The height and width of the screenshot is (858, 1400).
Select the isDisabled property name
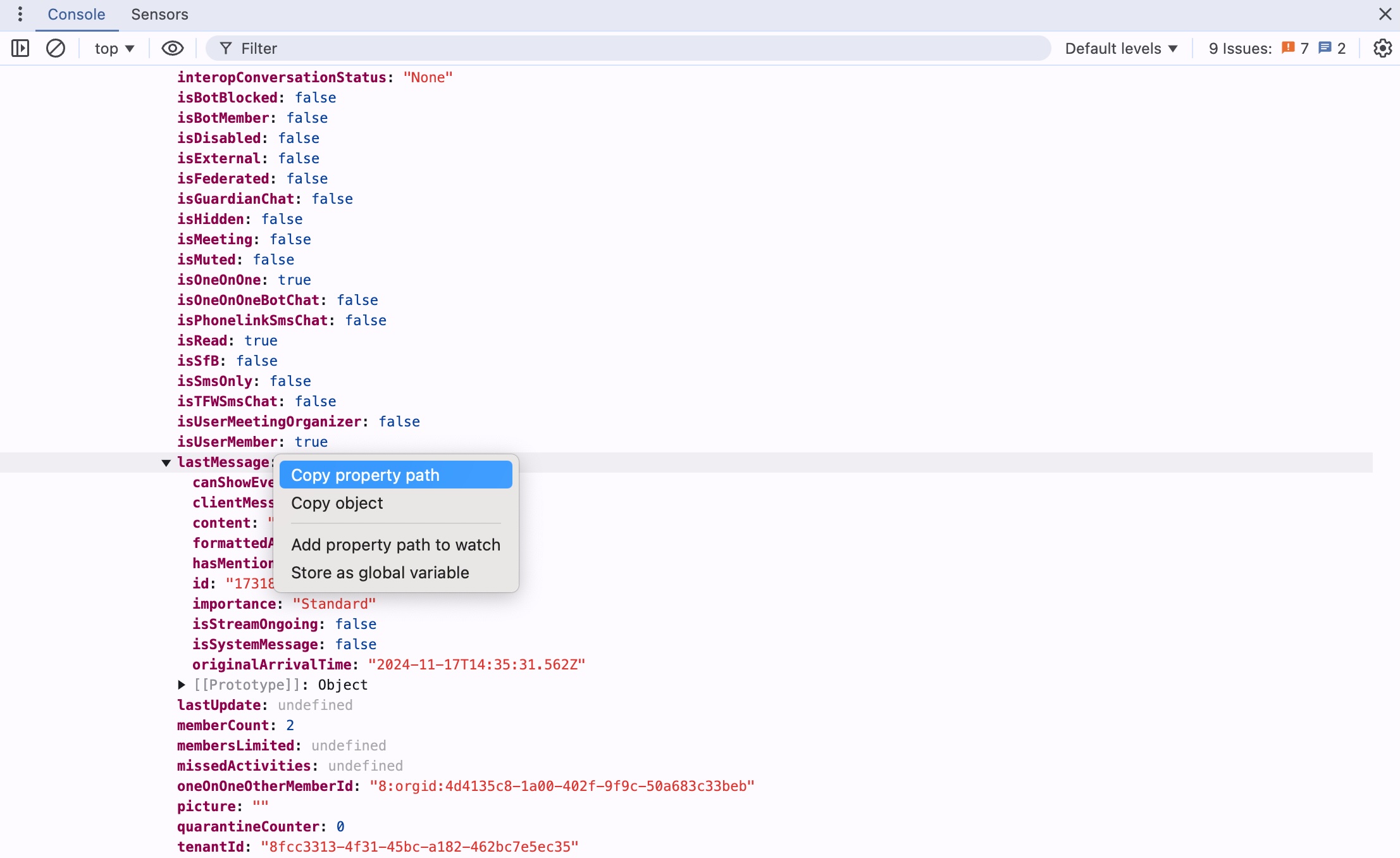[x=219, y=139]
